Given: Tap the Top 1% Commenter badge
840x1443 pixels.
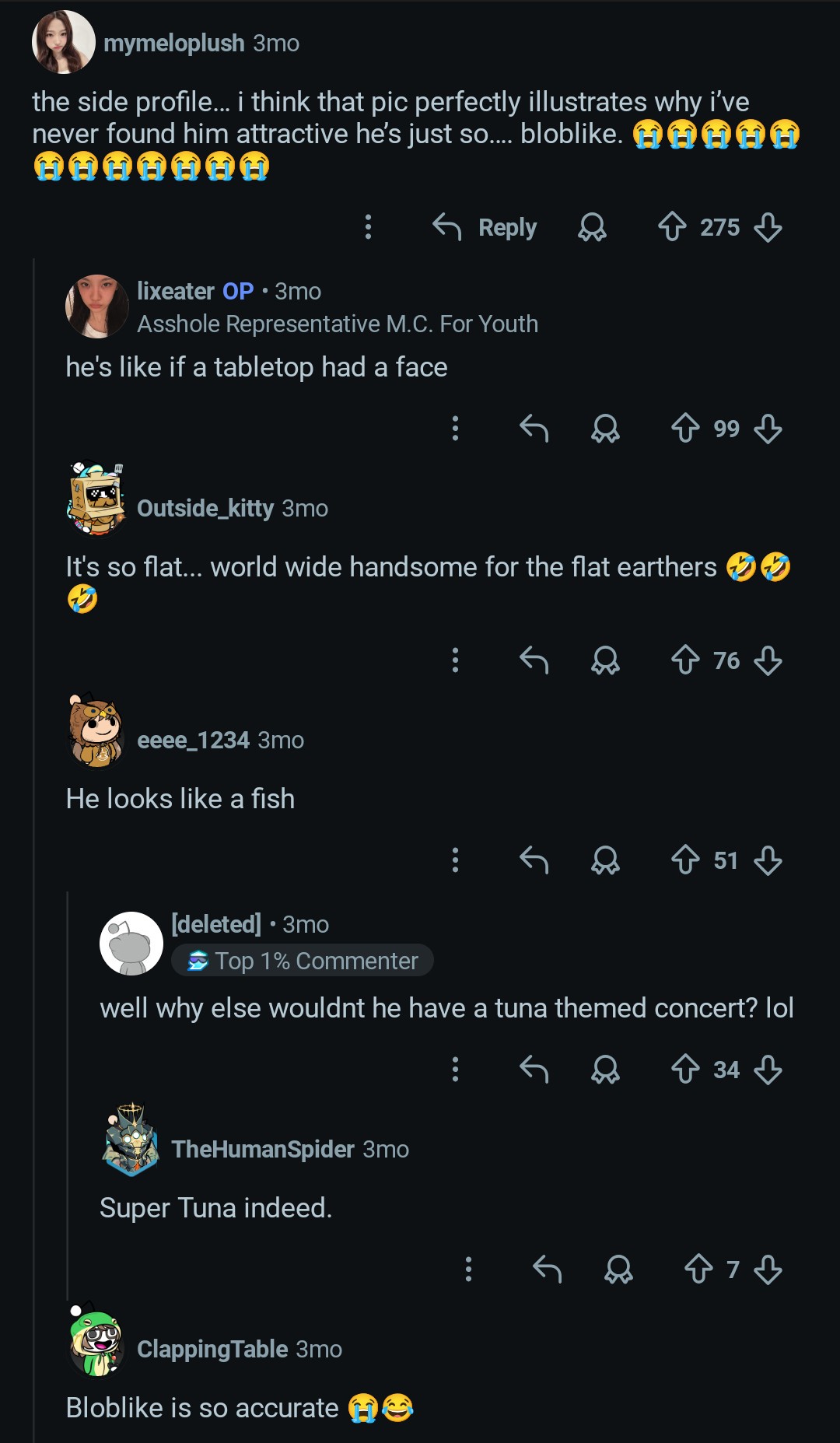Looking at the screenshot, I should tap(303, 961).
